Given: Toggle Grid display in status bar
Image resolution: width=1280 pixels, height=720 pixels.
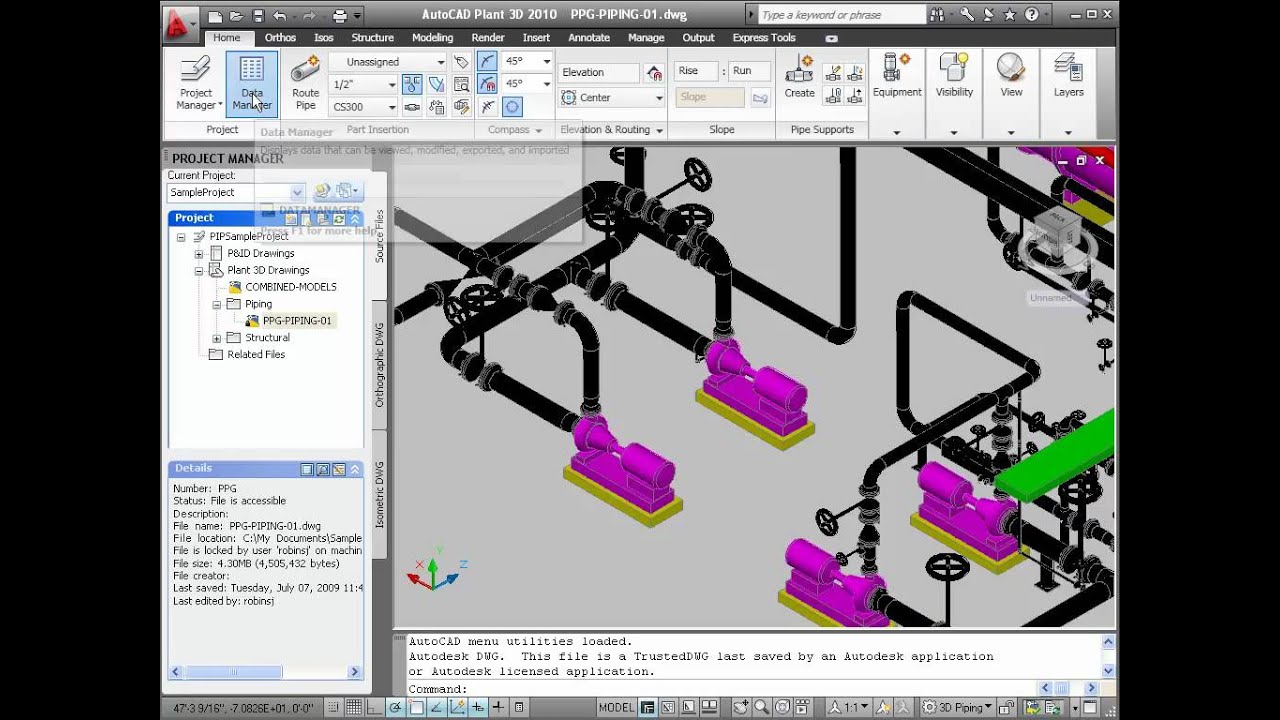Looking at the screenshot, I should [353, 707].
